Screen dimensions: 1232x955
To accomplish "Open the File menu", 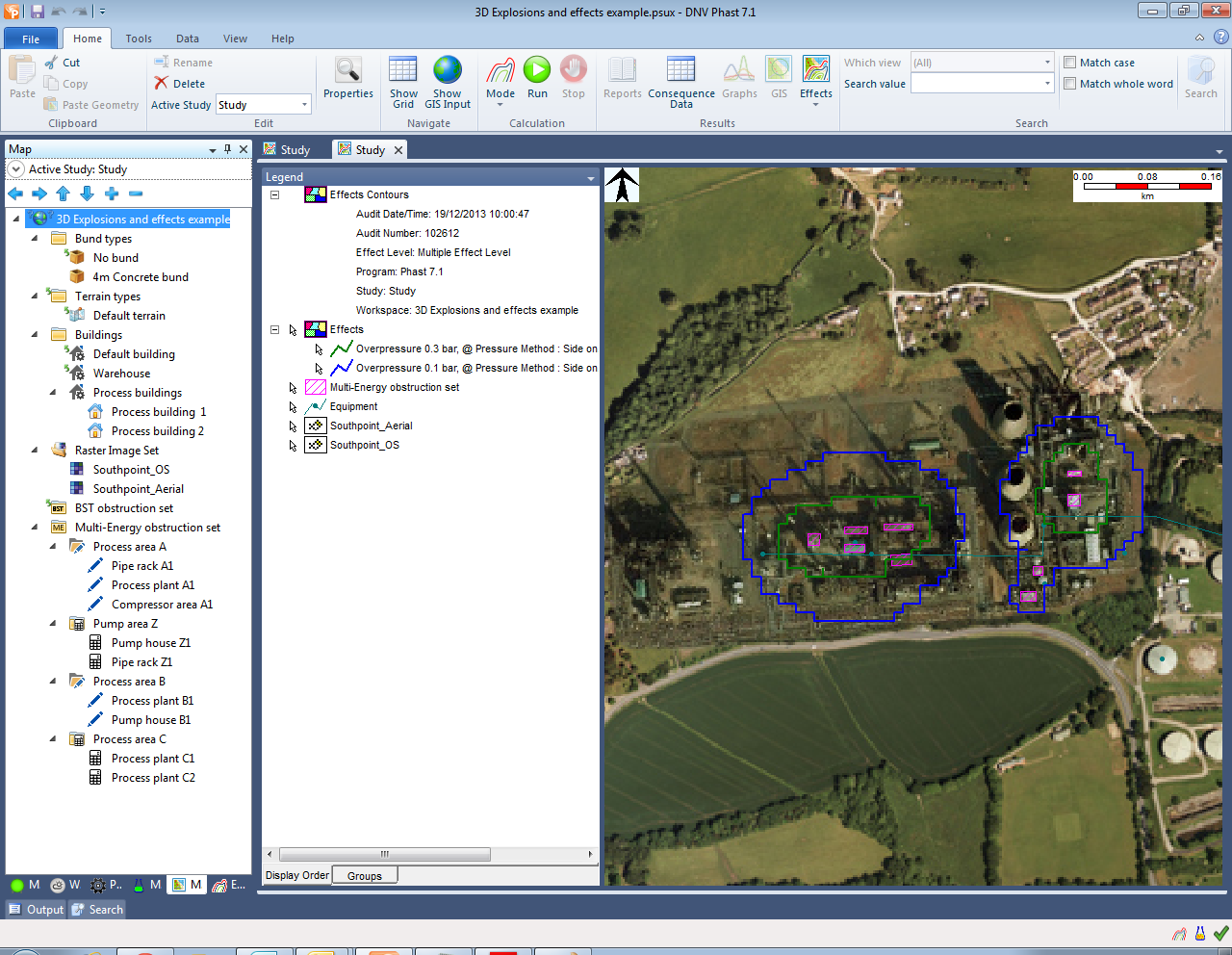I will tap(31, 39).
